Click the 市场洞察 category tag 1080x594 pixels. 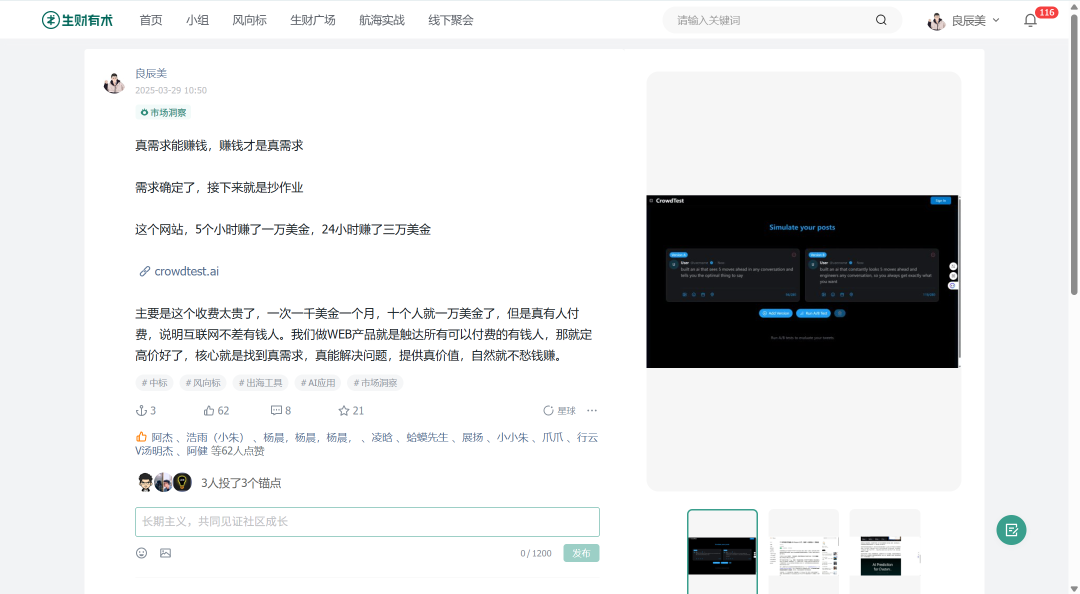[163, 112]
